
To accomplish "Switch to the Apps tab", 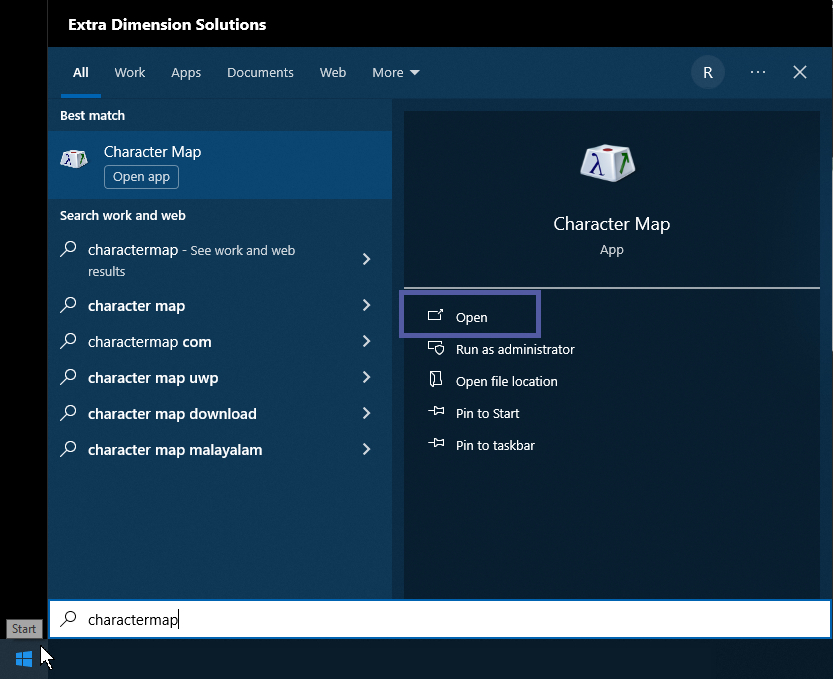I will click(x=186, y=73).
